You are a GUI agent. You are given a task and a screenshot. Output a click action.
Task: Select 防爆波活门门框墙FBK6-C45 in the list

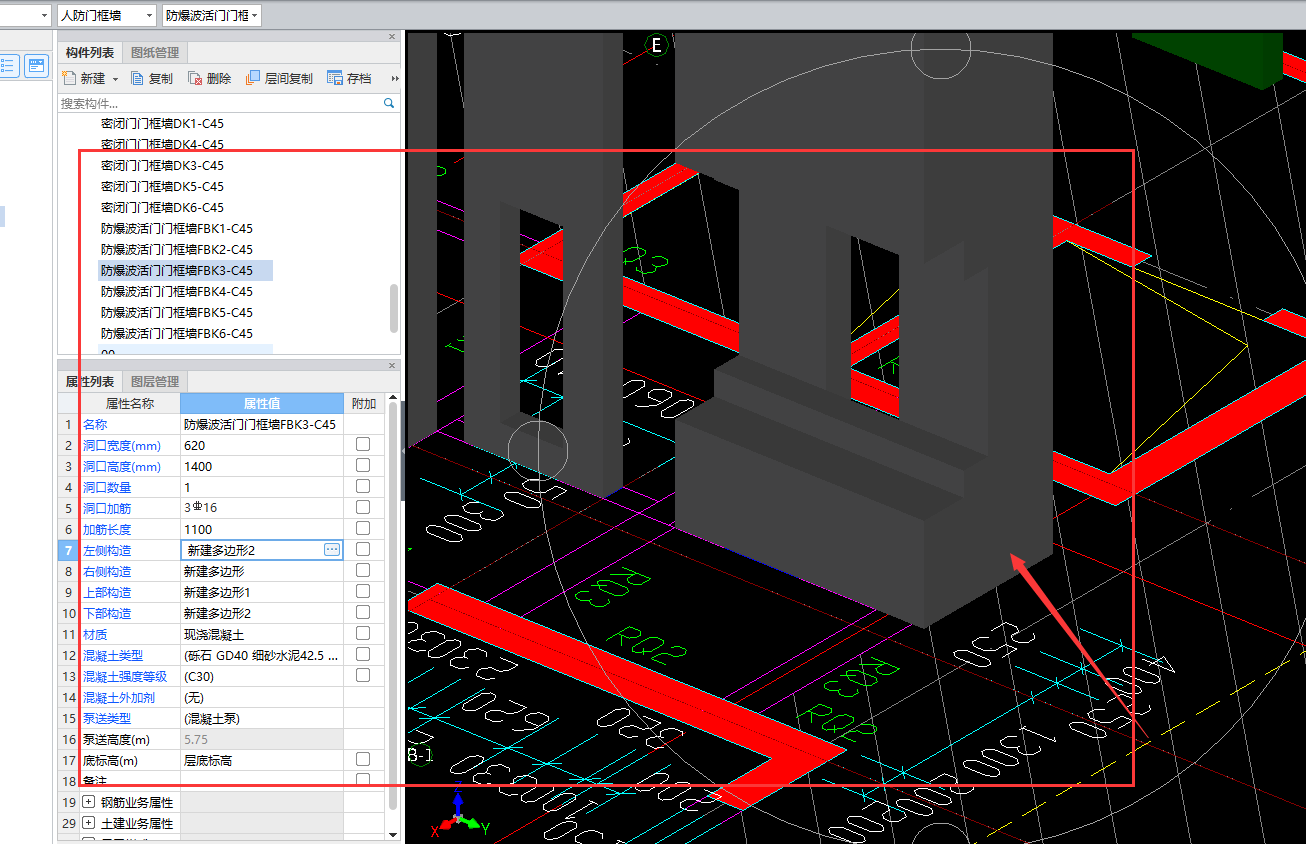click(x=177, y=334)
